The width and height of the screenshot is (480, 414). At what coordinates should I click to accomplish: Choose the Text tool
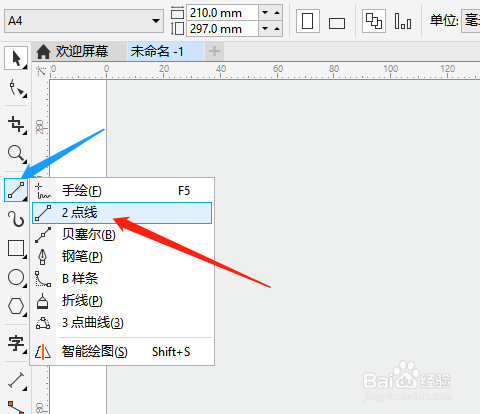[x=16, y=344]
